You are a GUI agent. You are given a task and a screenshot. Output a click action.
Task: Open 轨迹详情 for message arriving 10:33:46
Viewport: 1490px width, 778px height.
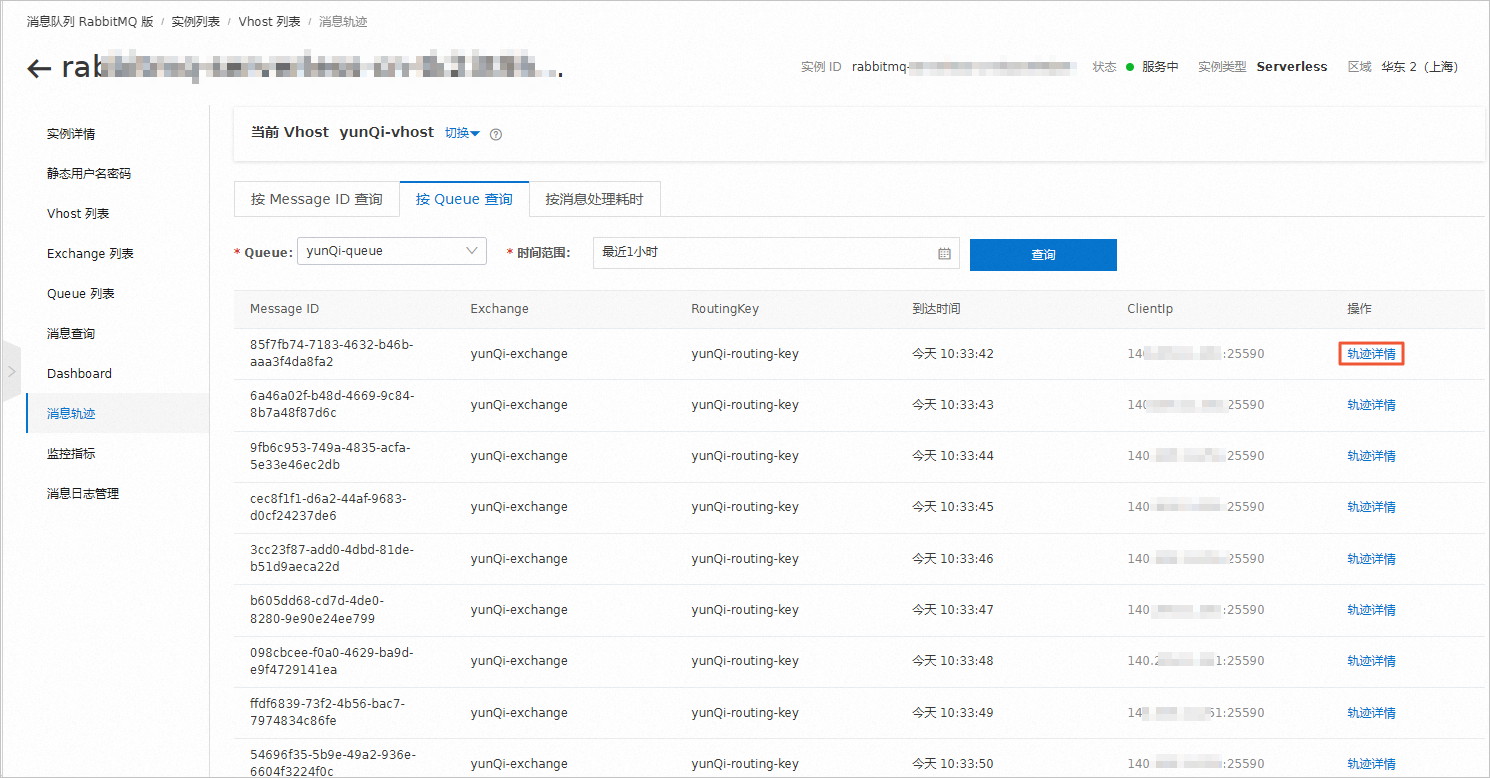click(x=1371, y=559)
